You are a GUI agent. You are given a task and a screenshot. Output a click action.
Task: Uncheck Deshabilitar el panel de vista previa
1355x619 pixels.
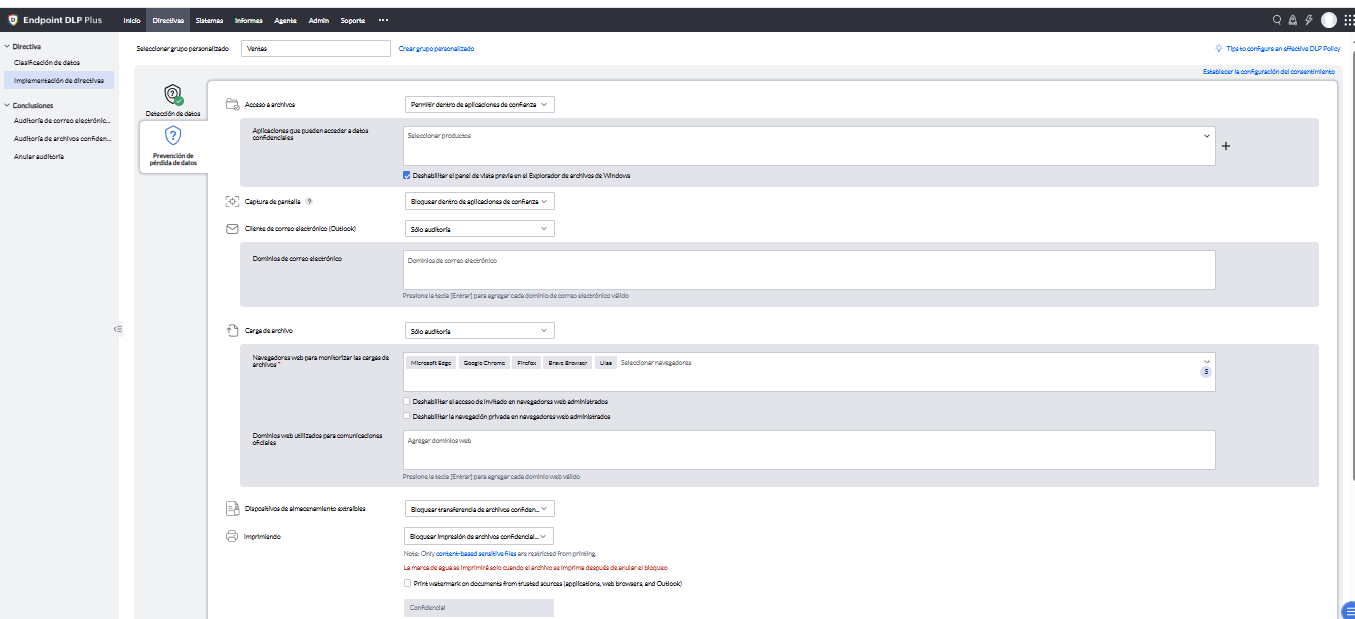[407, 175]
